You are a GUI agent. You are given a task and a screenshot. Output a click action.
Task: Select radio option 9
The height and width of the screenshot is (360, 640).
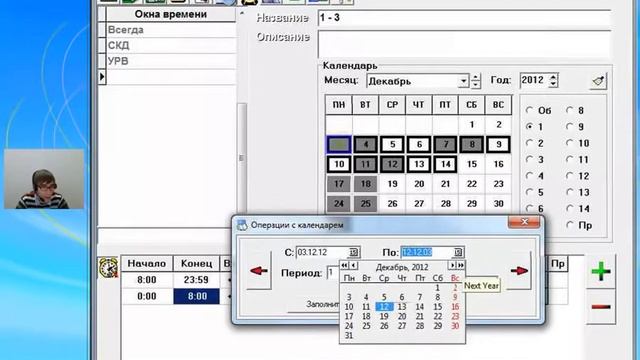pyautogui.click(x=570, y=127)
